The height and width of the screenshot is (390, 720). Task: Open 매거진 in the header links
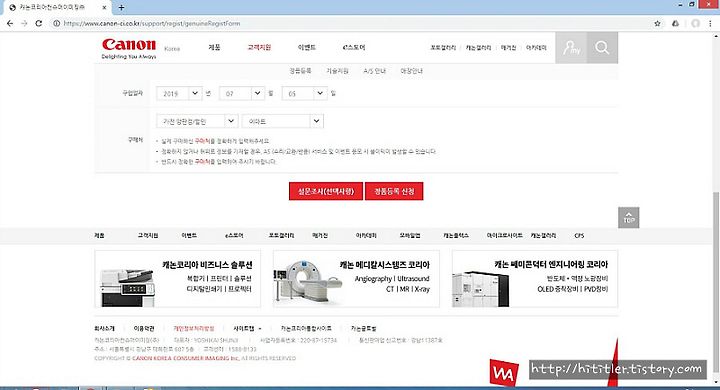tap(508, 48)
